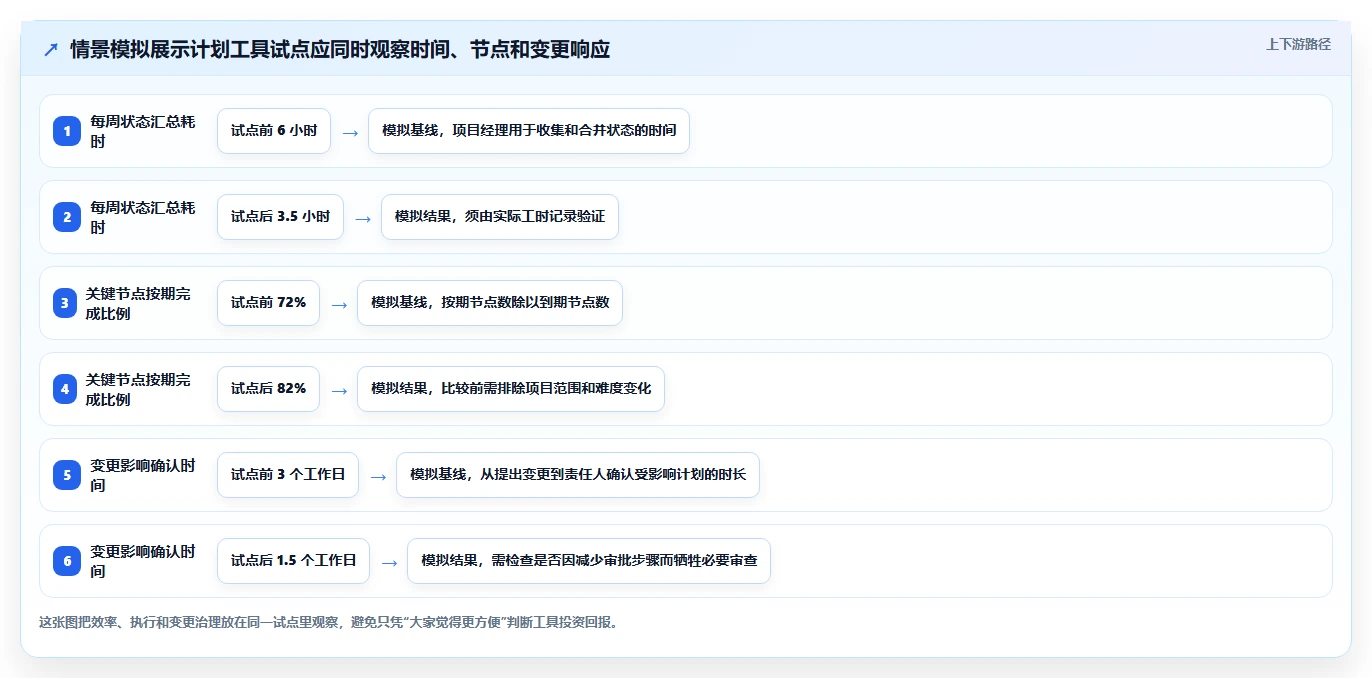Viewport: 1372px width, 678px height.
Task: Click the description 模拟基线，按期节点数除以到期节点数
Action: [x=490, y=303]
